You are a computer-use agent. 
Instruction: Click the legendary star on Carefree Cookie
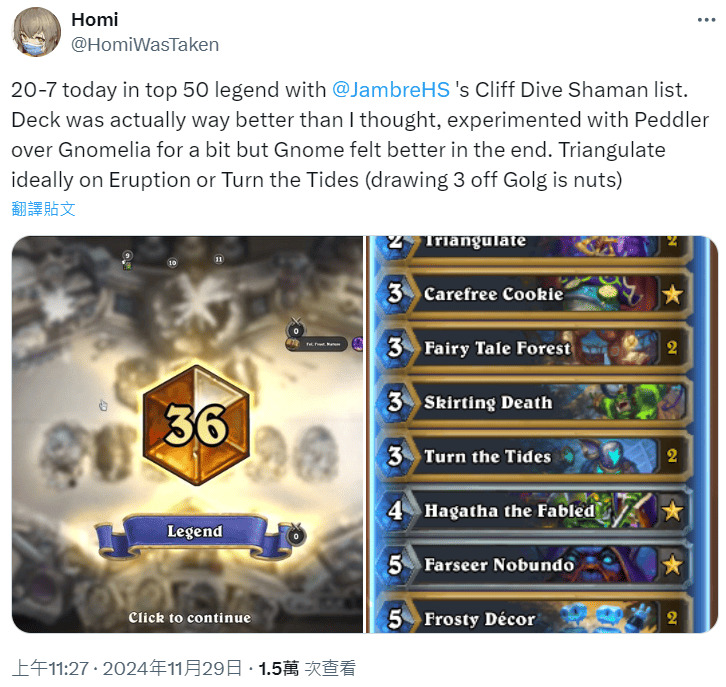coord(672,294)
